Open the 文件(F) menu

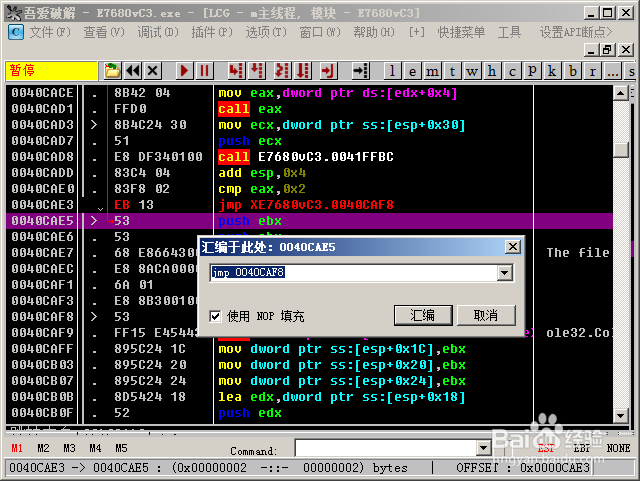click(50, 32)
